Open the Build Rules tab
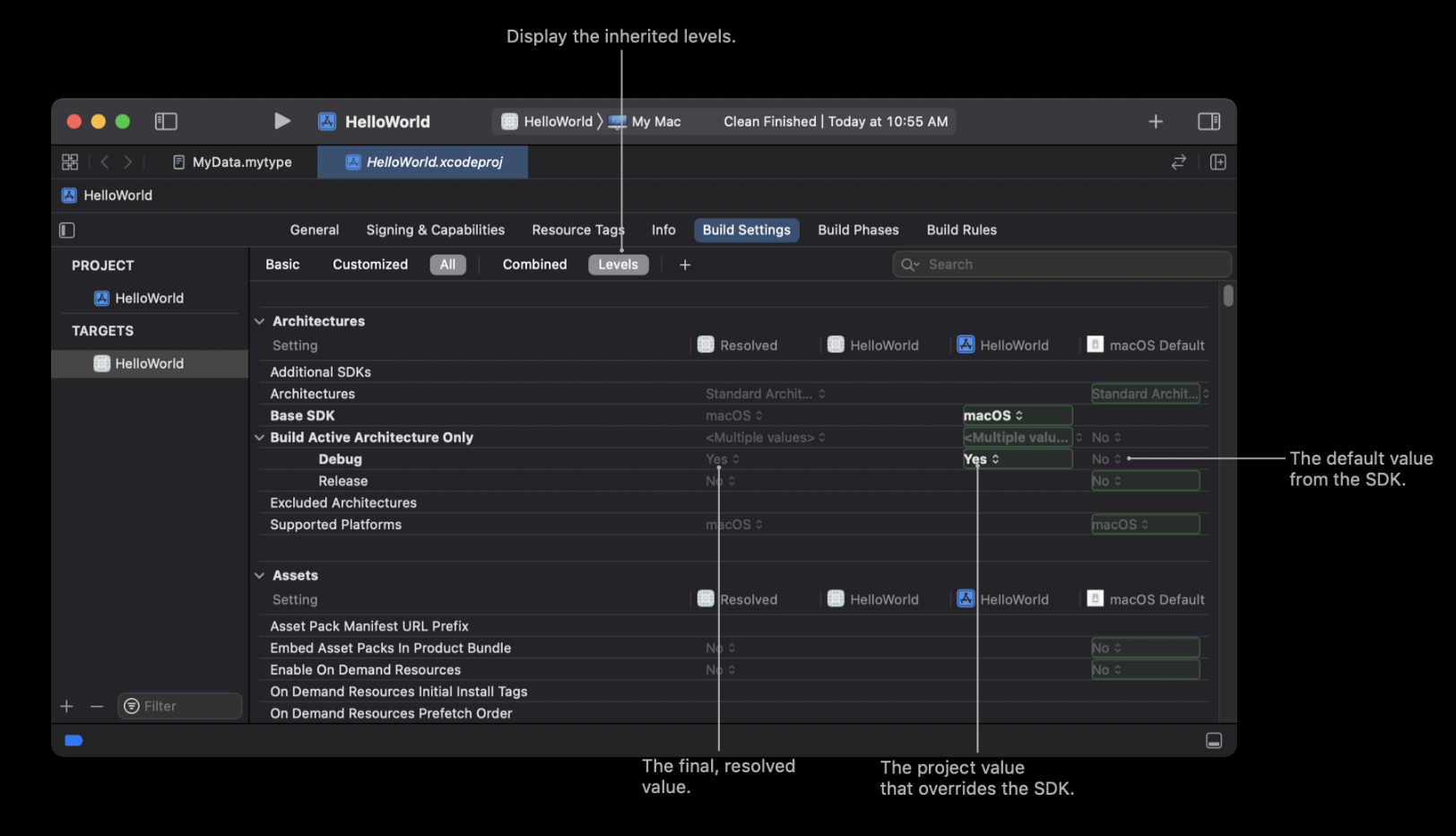 click(962, 230)
